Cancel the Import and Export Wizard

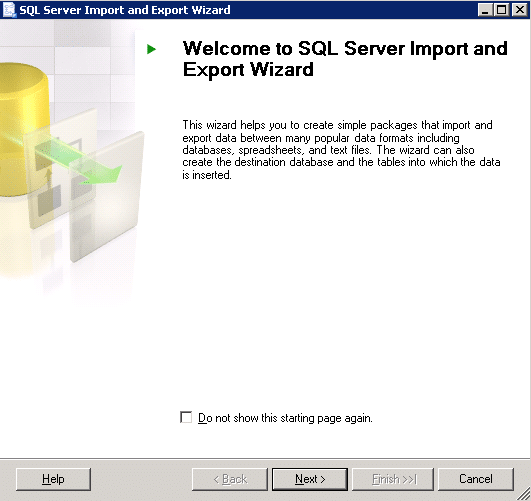[476, 479]
